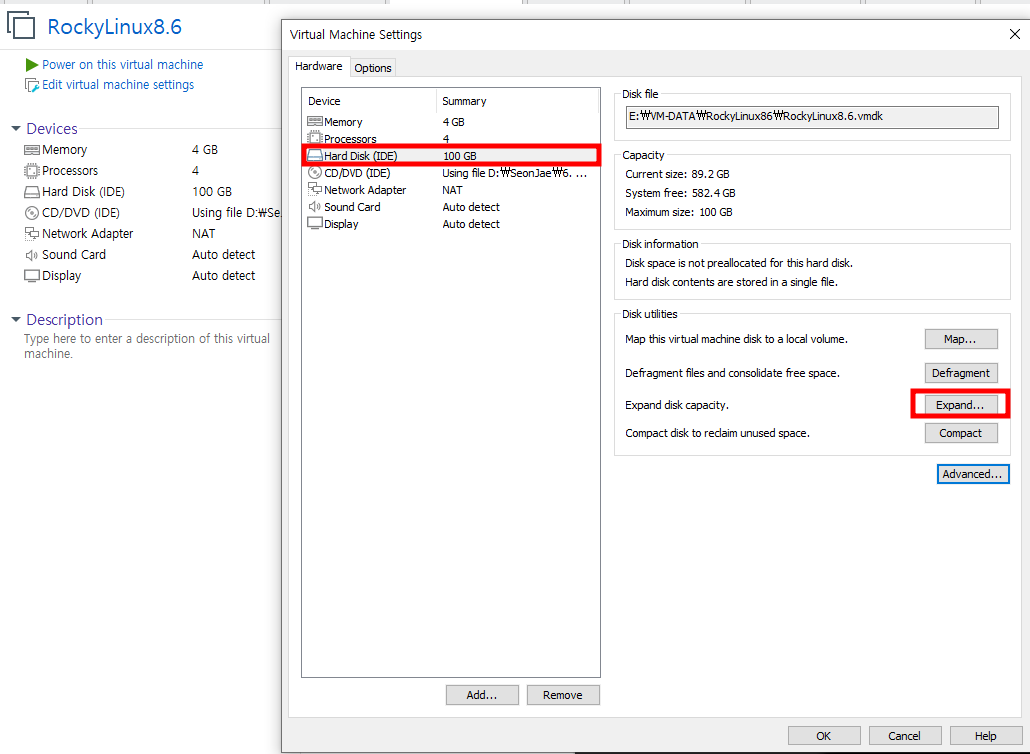
Task: Click the Device column header
Action: pyautogui.click(x=370, y=101)
